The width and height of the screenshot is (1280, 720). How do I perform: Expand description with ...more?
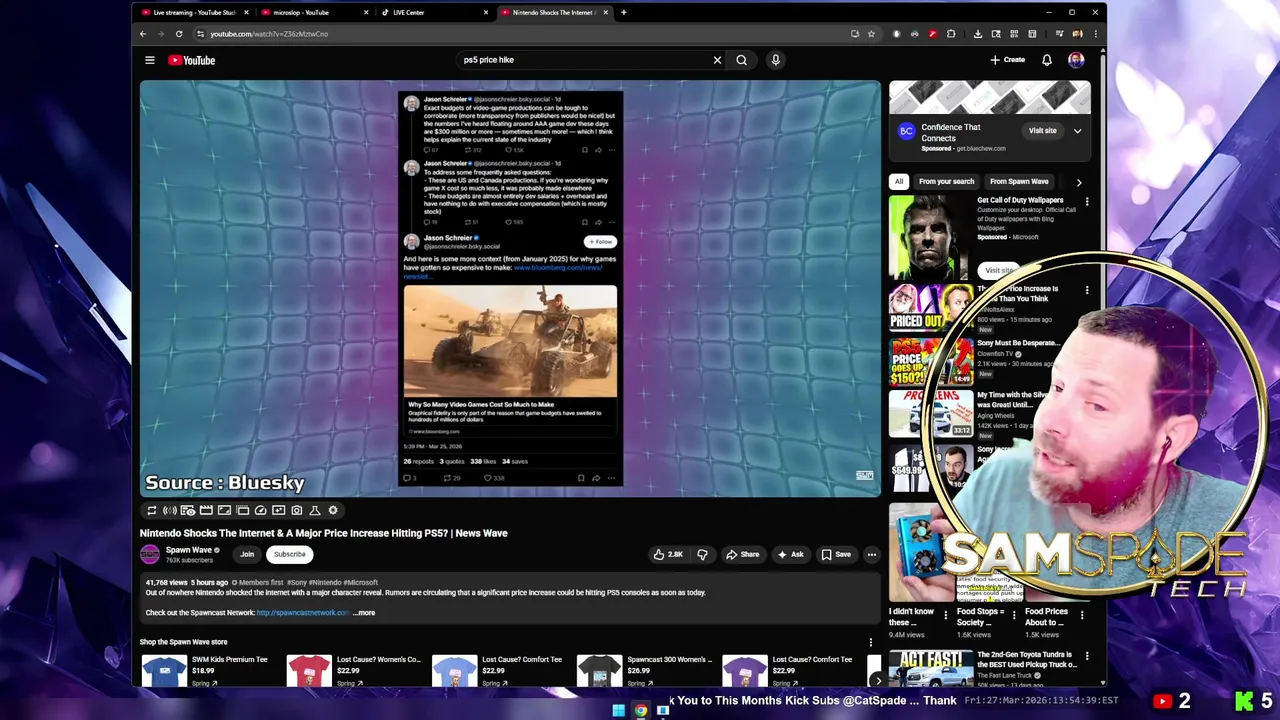coord(364,612)
